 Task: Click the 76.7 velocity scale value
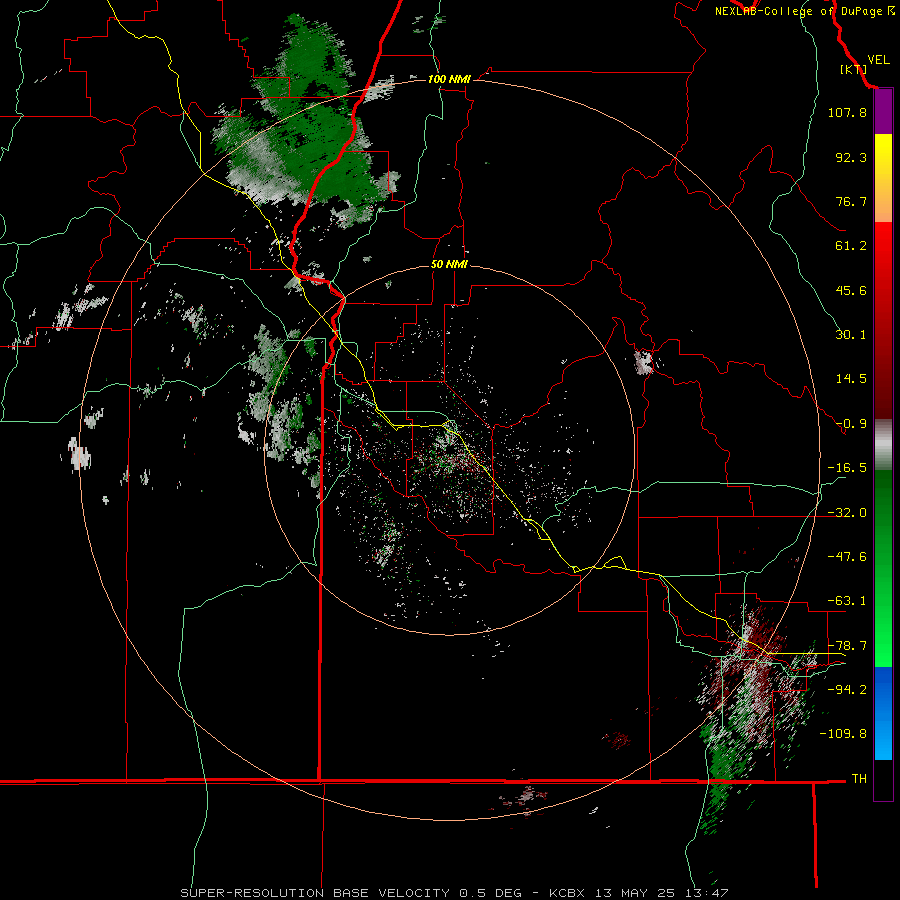[851, 201]
